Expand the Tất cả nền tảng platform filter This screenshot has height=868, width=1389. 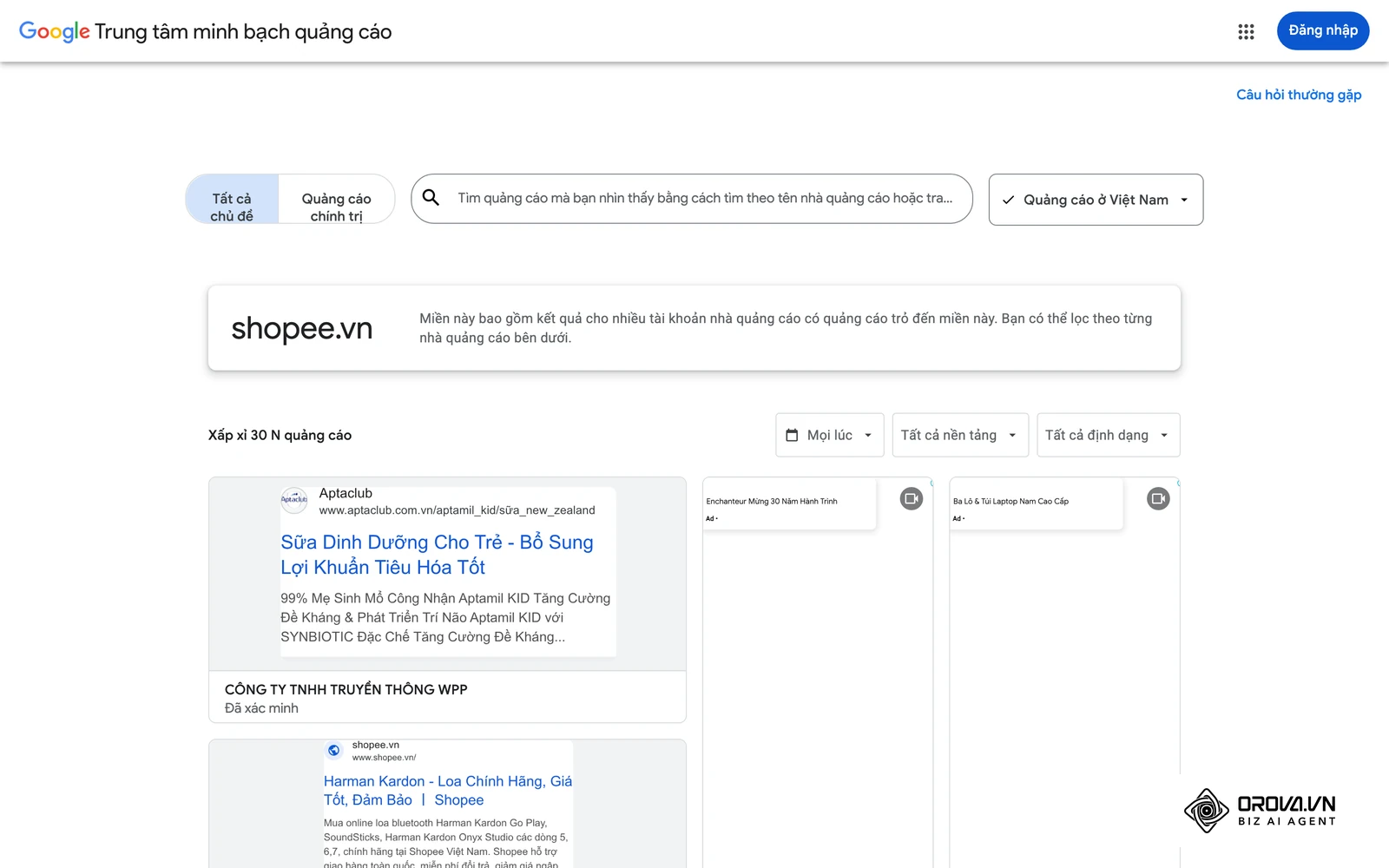coord(960,435)
